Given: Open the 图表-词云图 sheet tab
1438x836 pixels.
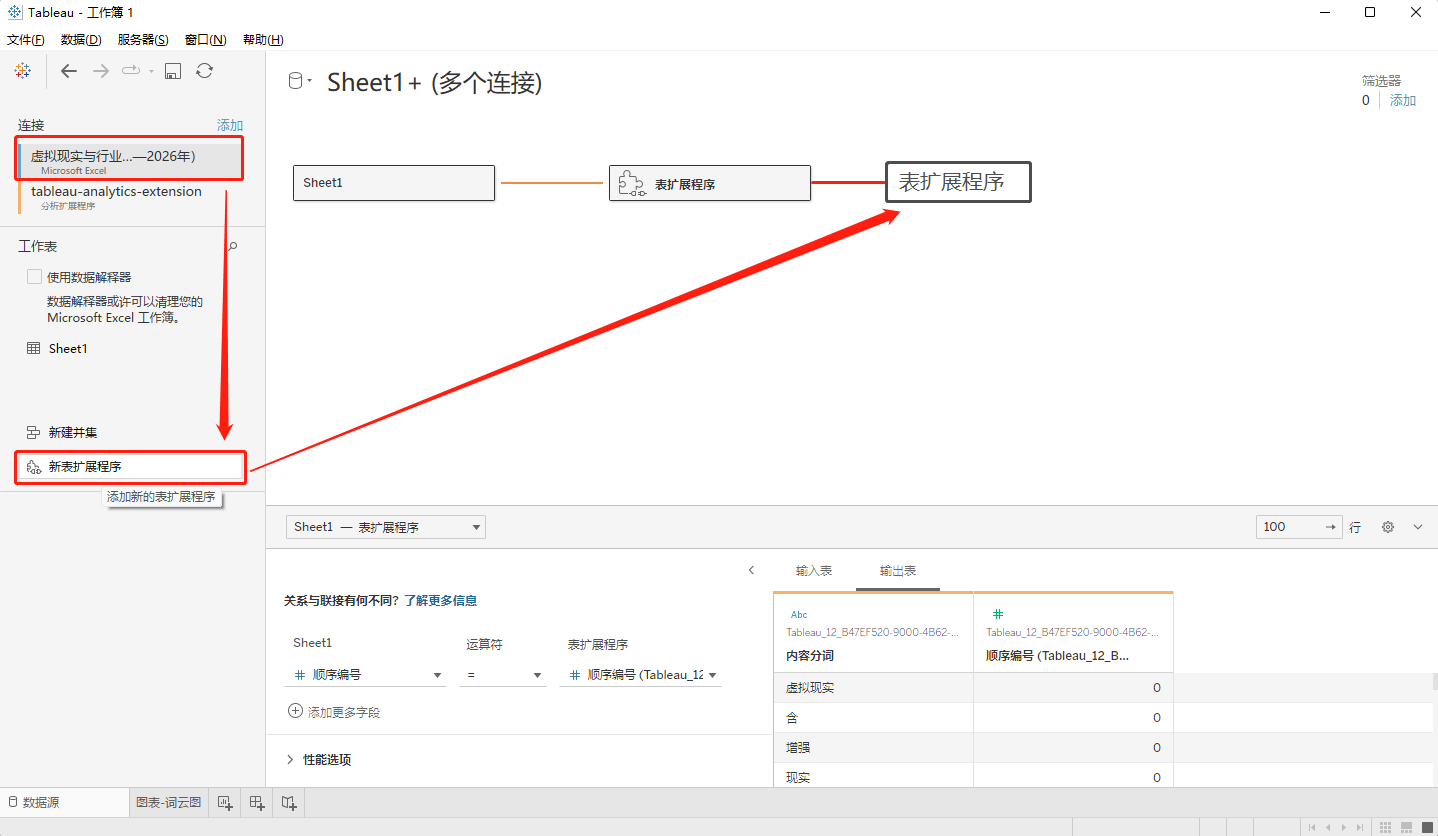Looking at the screenshot, I should tap(169, 802).
